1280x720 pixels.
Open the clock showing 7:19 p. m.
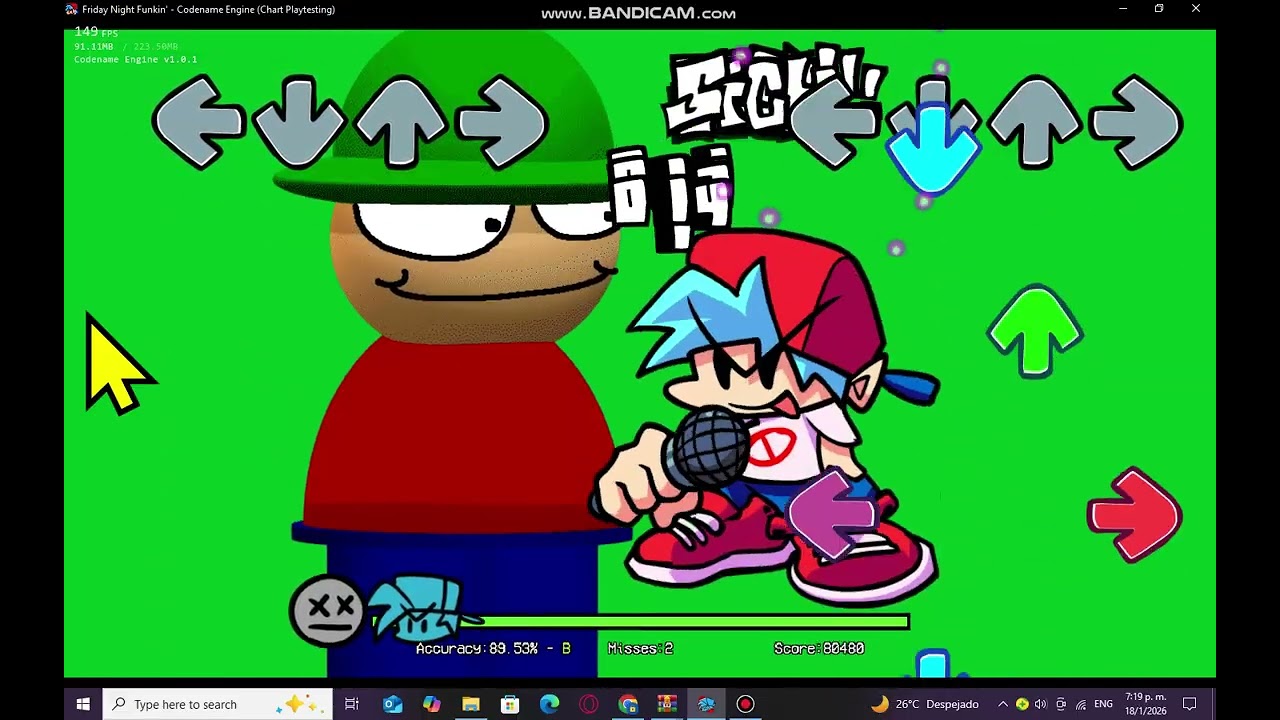[1145, 704]
